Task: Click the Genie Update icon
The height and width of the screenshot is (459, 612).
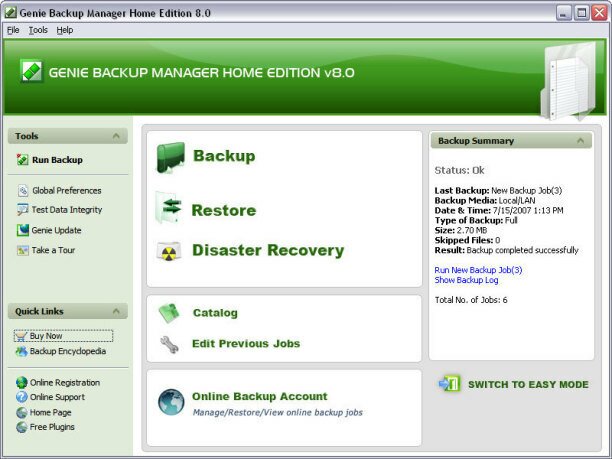Action: [23, 230]
